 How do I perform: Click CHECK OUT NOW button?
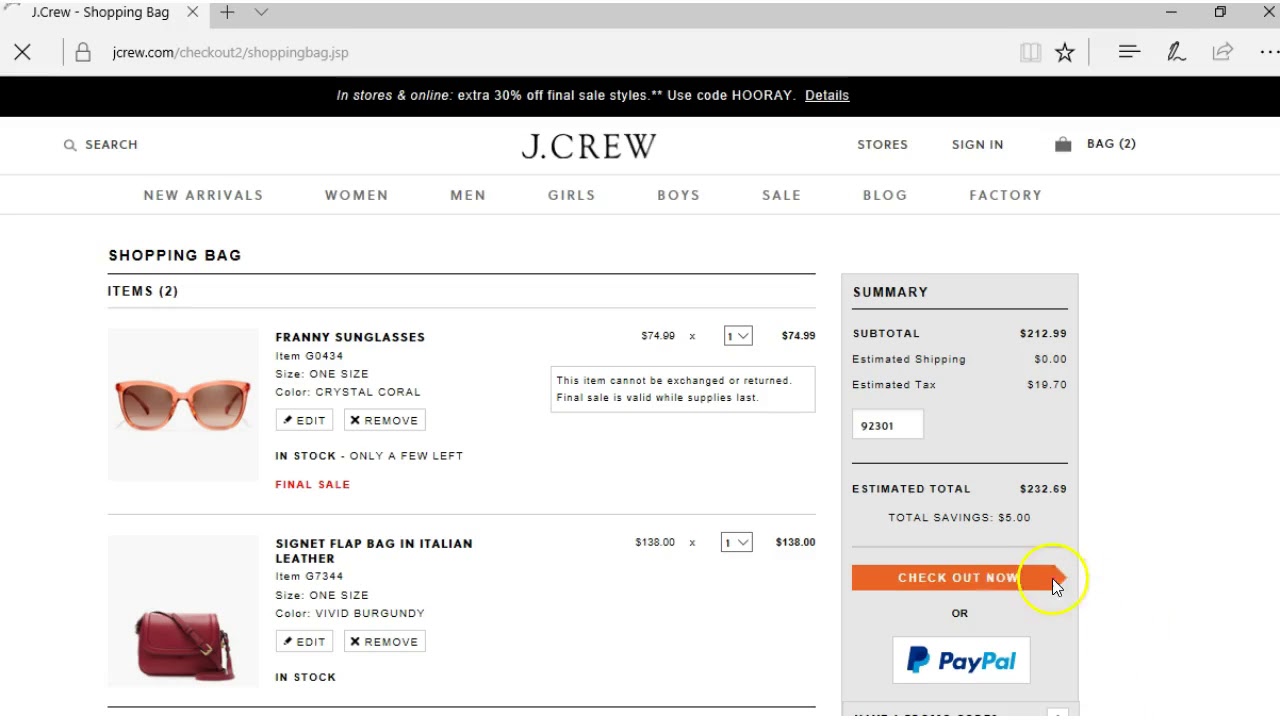(x=959, y=577)
